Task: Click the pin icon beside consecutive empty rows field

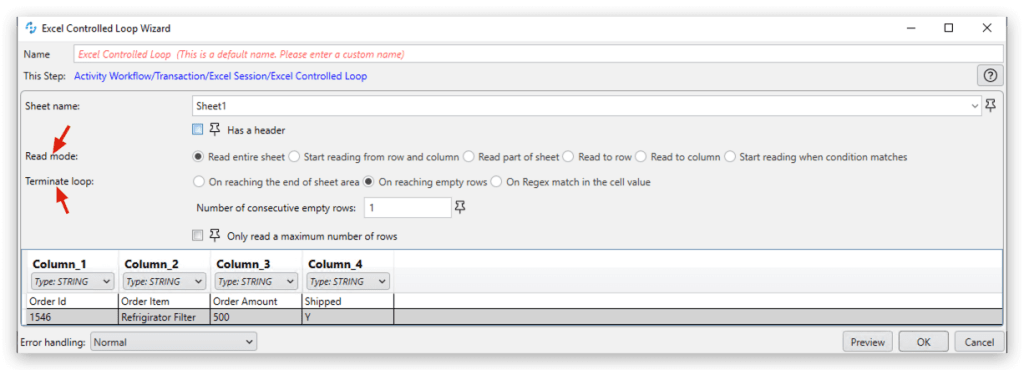Action: click(x=460, y=208)
